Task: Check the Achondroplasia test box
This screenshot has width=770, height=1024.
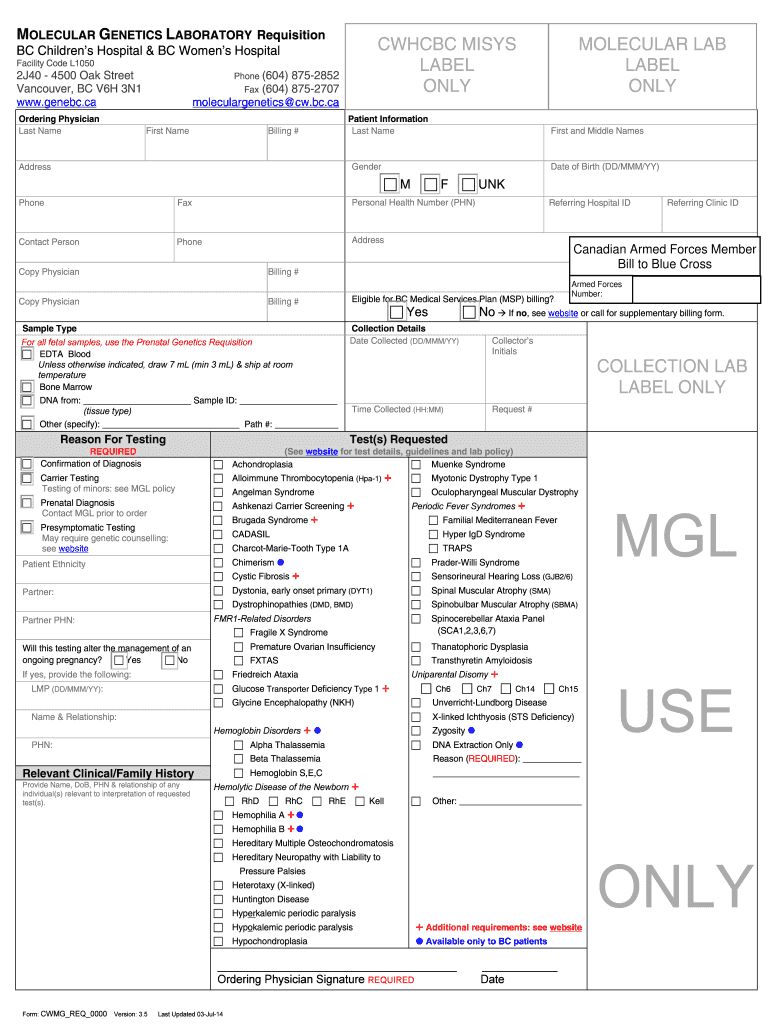Action: [218, 465]
